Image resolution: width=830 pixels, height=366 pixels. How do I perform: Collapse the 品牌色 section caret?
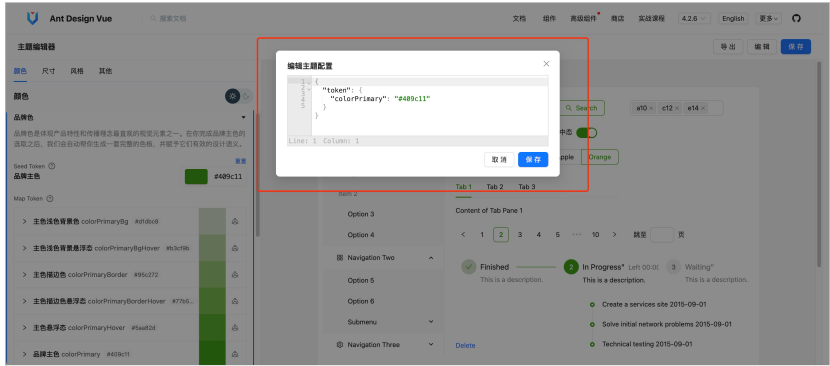click(x=243, y=117)
